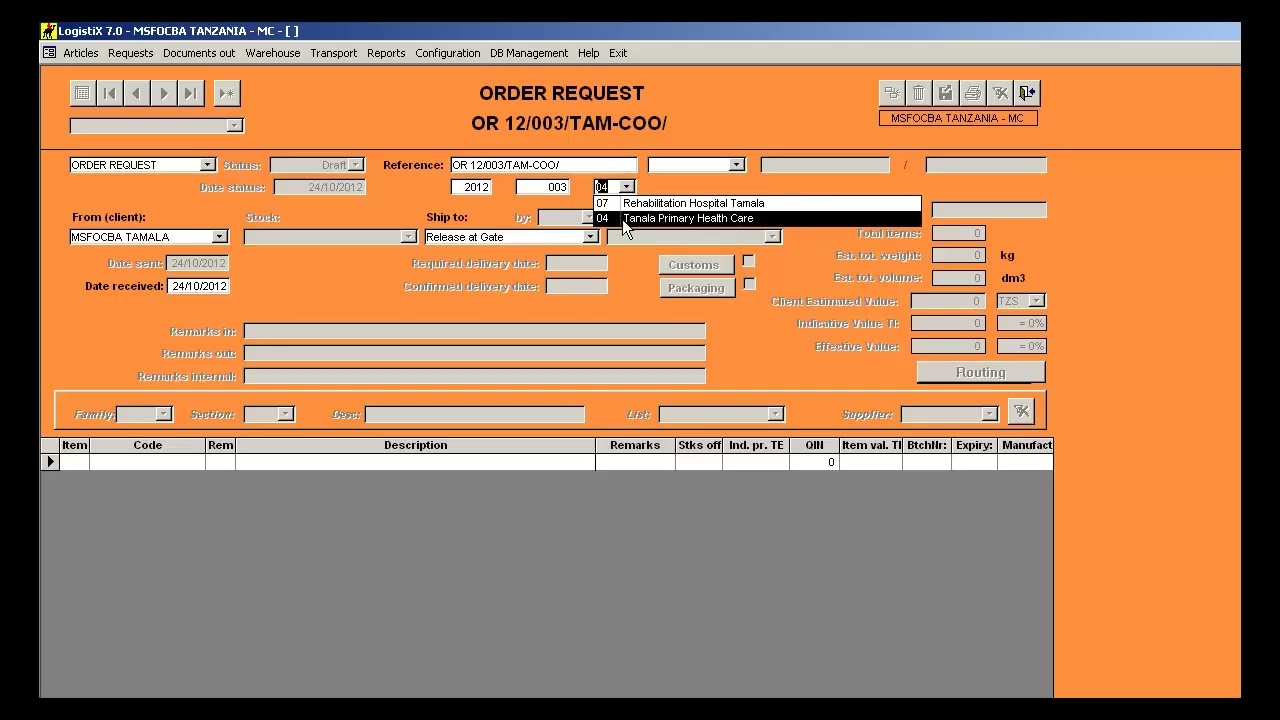Open the Help menu
The image size is (1280, 720).
pyautogui.click(x=588, y=53)
